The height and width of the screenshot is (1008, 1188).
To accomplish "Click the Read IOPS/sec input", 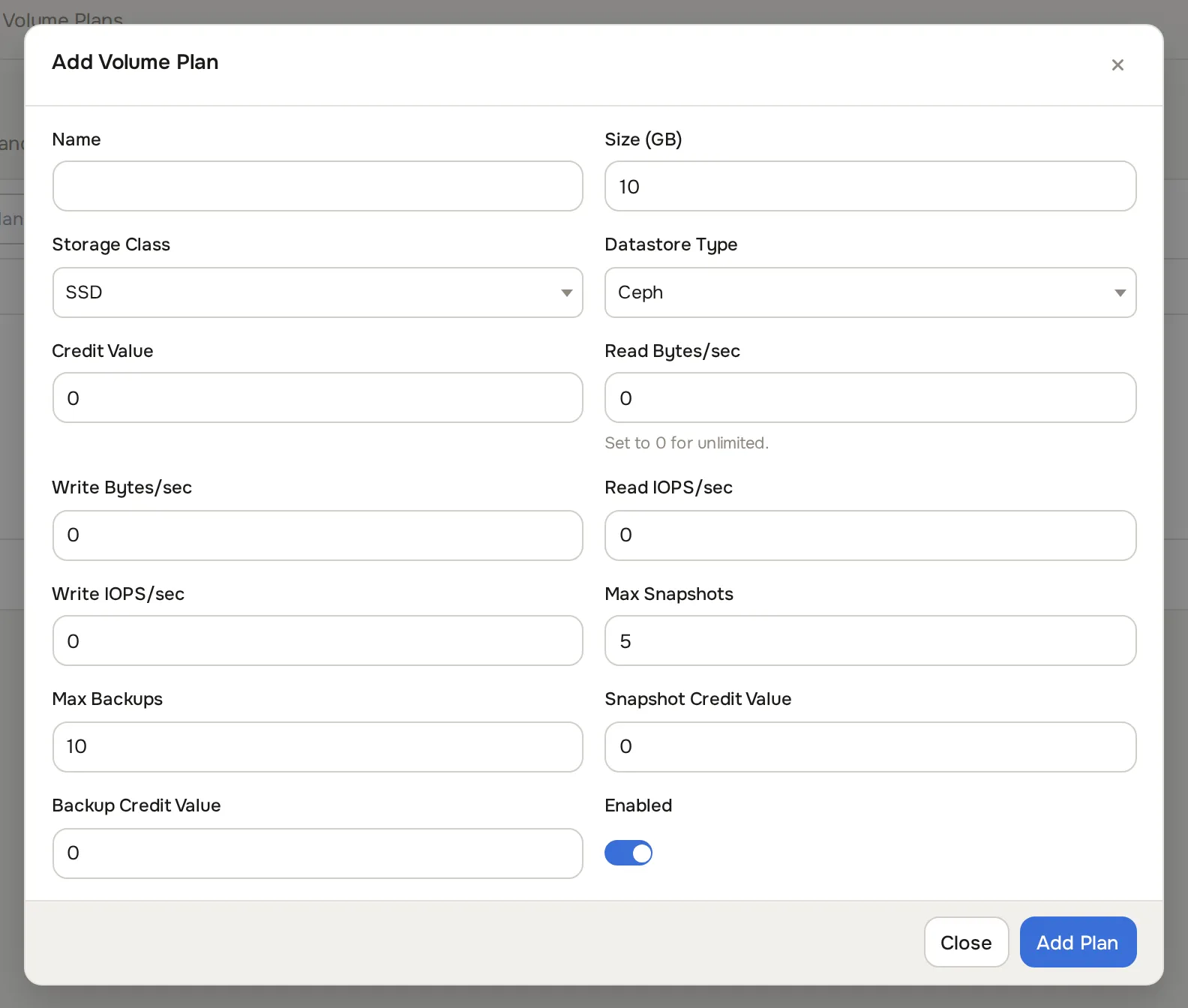I will point(871,535).
